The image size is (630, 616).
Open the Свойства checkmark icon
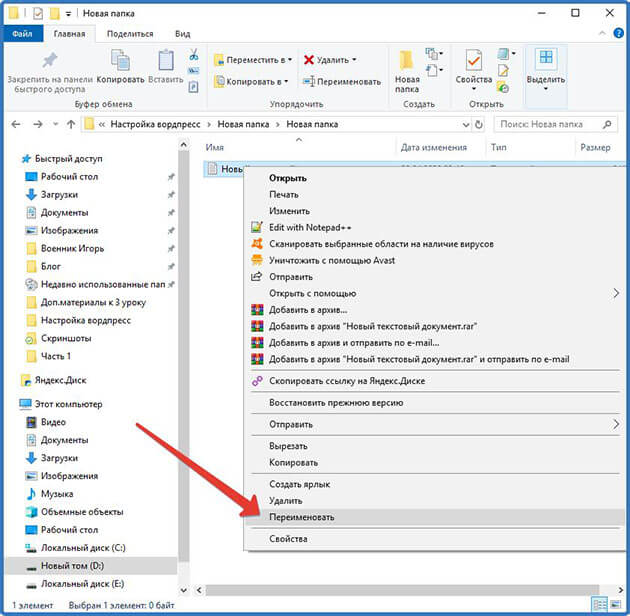coord(474,60)
